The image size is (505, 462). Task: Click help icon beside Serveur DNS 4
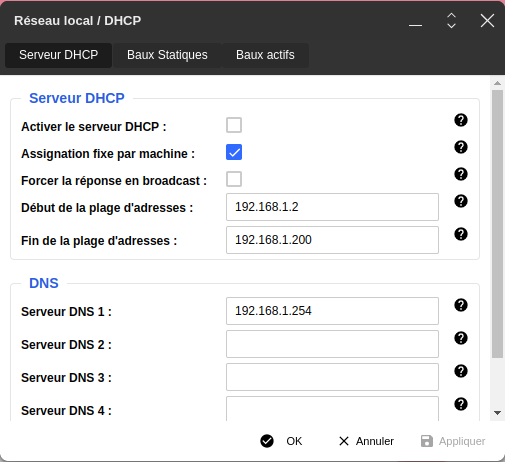point(461,404)
